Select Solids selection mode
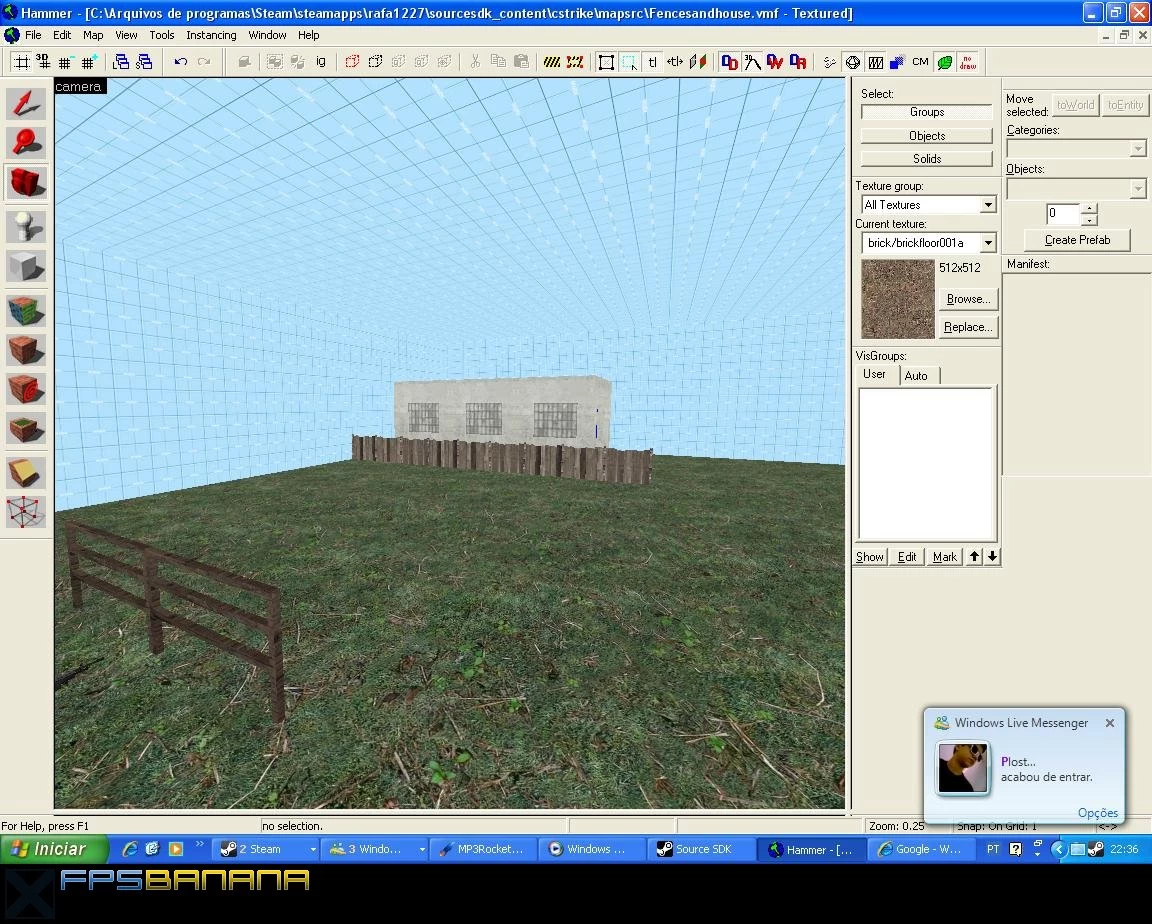This screenshot has height=924, width=1152. tap(926, 159)
